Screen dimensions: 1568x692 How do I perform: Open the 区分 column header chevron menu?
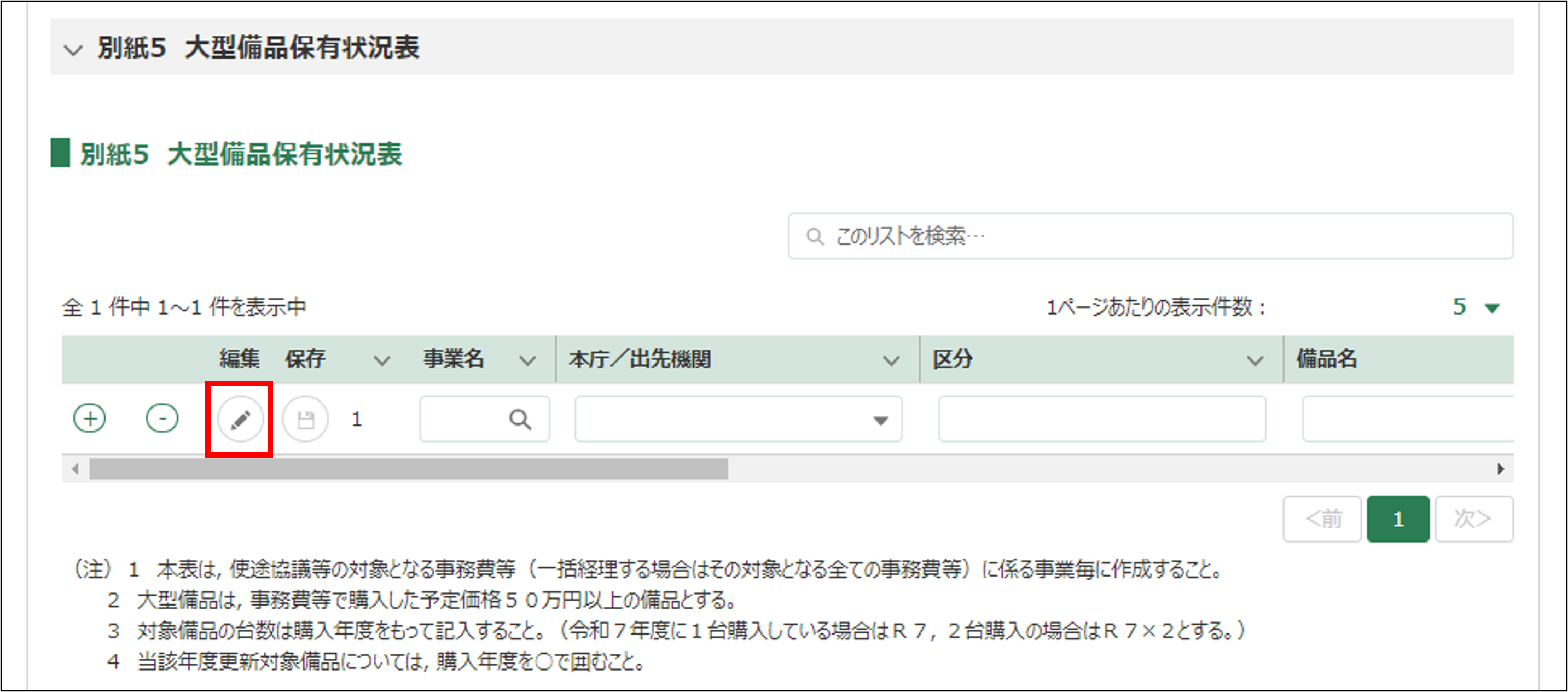(x=1255, y=361)
